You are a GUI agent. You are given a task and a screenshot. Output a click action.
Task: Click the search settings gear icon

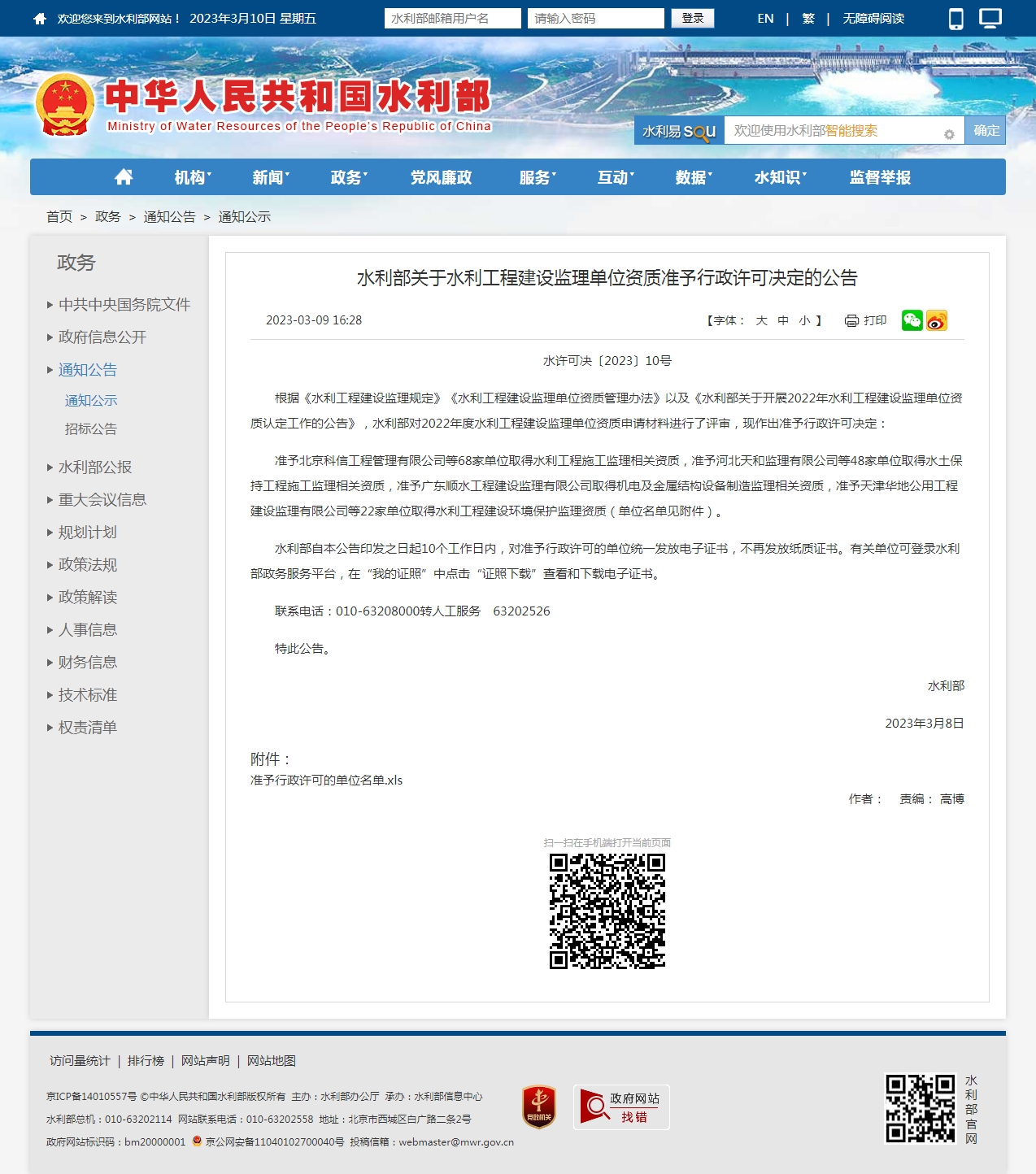(x=949, y=135)
